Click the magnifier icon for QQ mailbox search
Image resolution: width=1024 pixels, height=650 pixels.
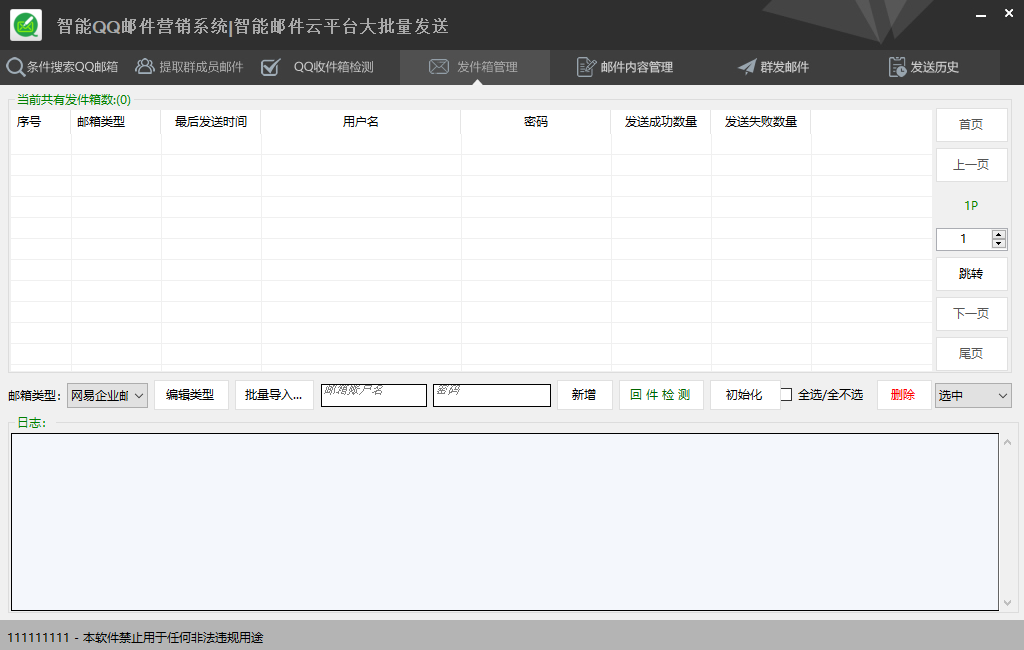(x=15, y=67)
